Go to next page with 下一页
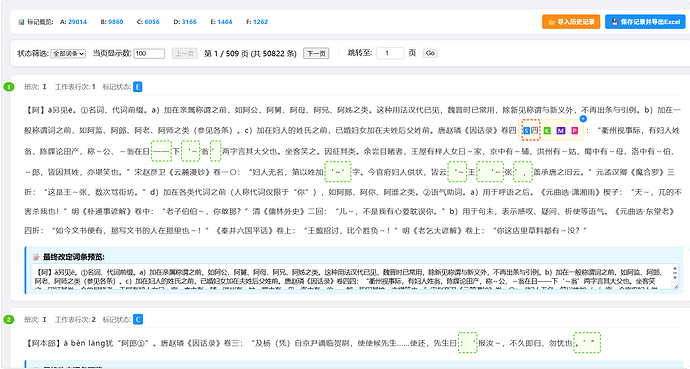Screen dimensions: 690x369 click(316, 54)
